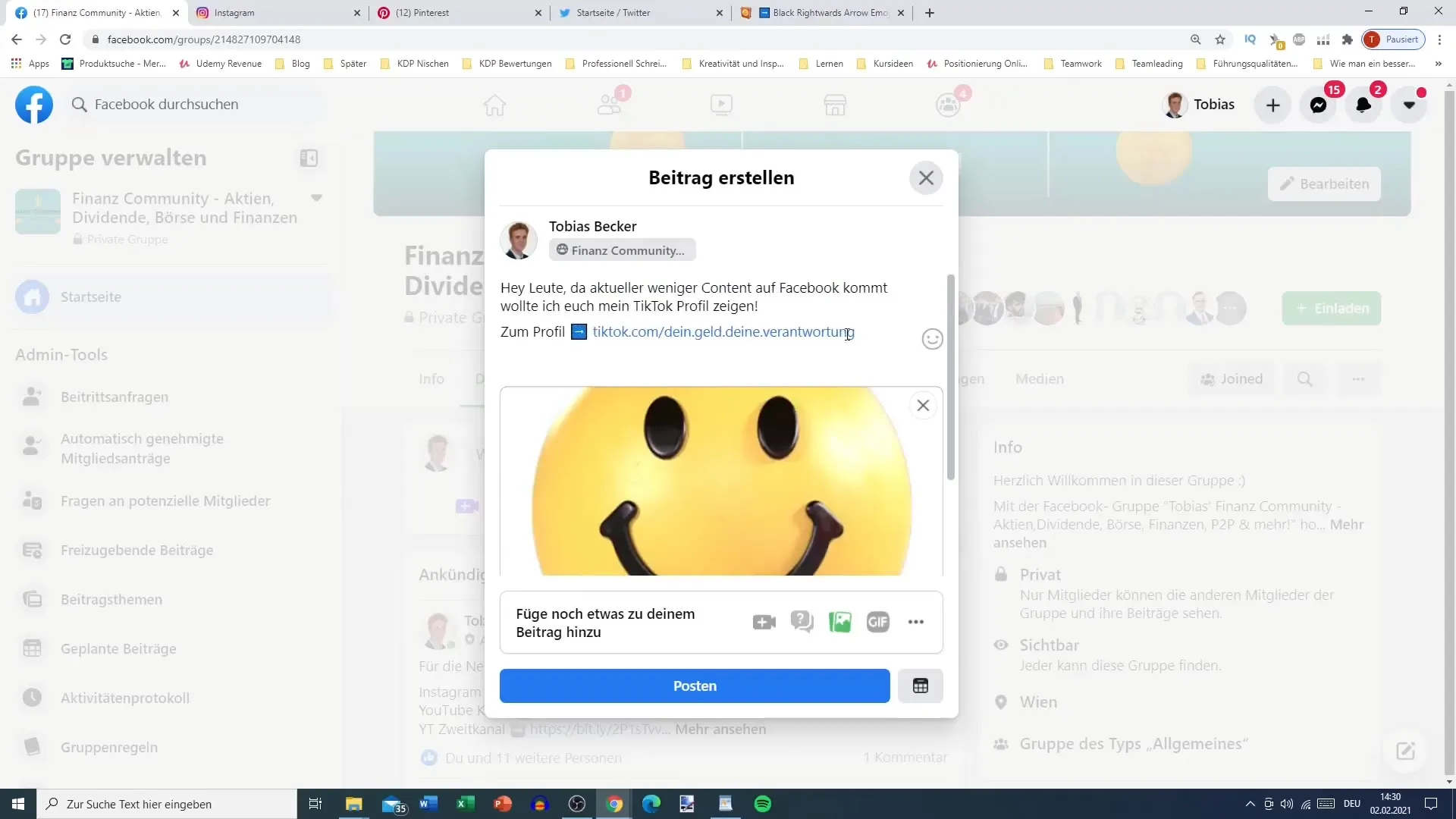Open Freizugebende Beiträge
Screen dimensions: 1456x819
pyautogui.click(x=172, y=550)
